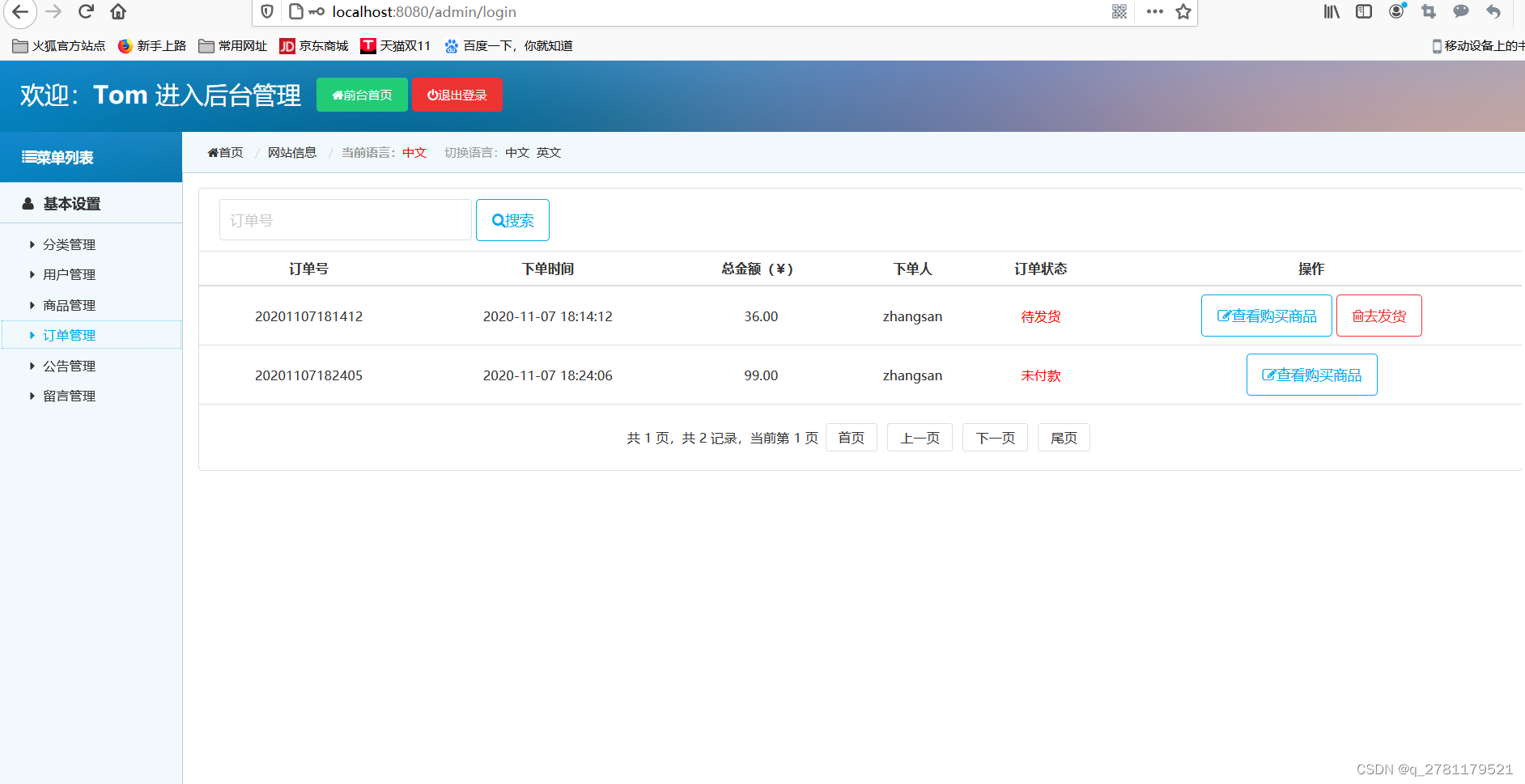Screen dimensions: 1525x784
Task: Click the red 去发货 ship button
Action: tap(1379, 316)
